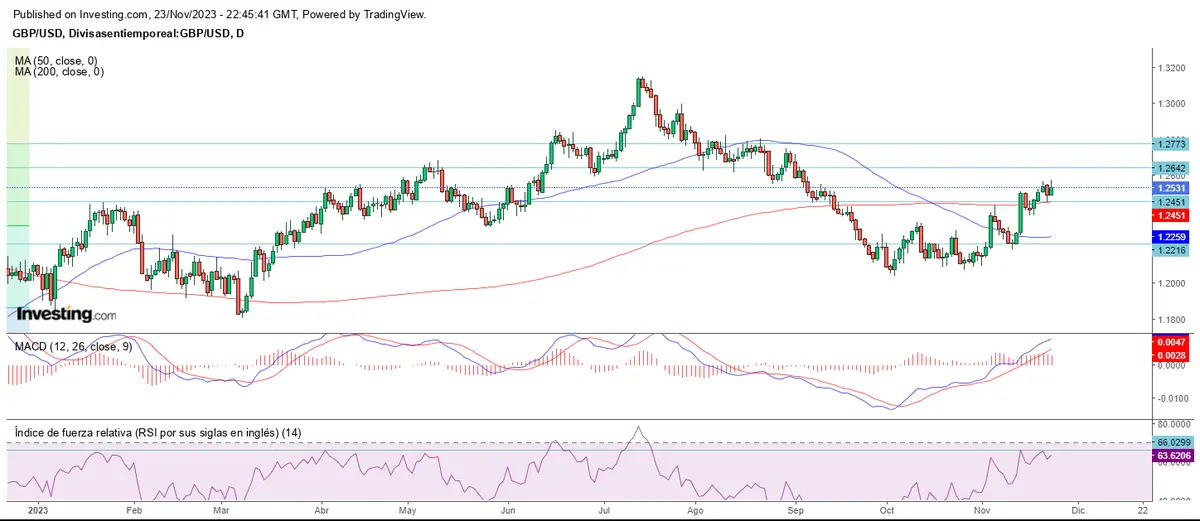Click the red MACD signal 0.0028 label

coord(1169,355)
